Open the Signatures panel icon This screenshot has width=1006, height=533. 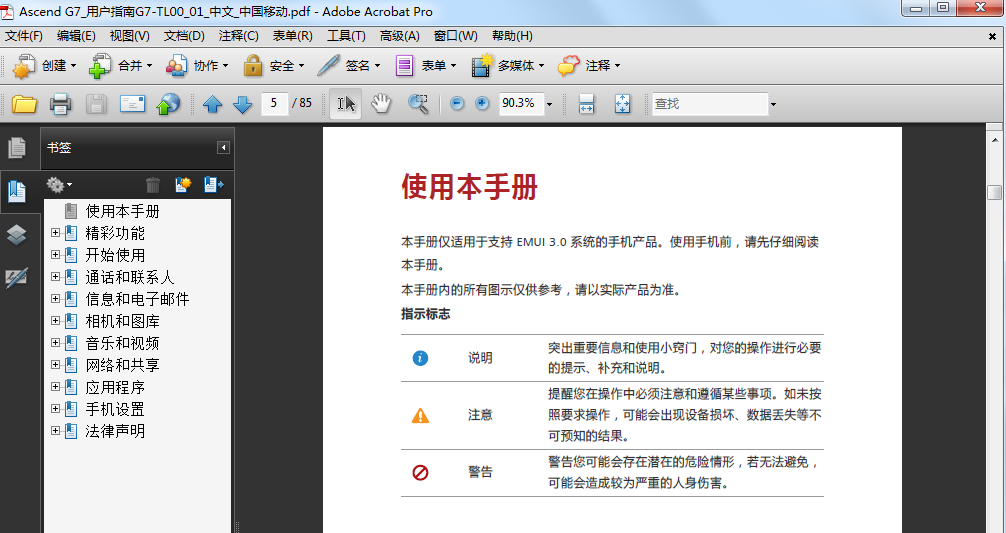(17, 278)
